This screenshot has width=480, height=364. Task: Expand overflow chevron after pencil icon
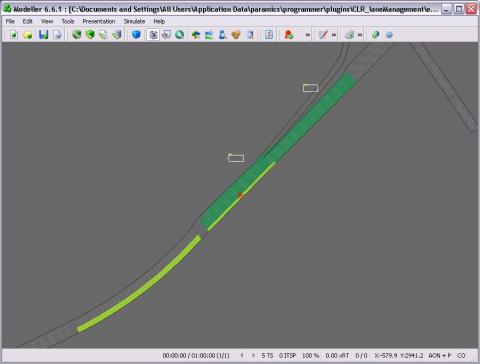point(334,35)
